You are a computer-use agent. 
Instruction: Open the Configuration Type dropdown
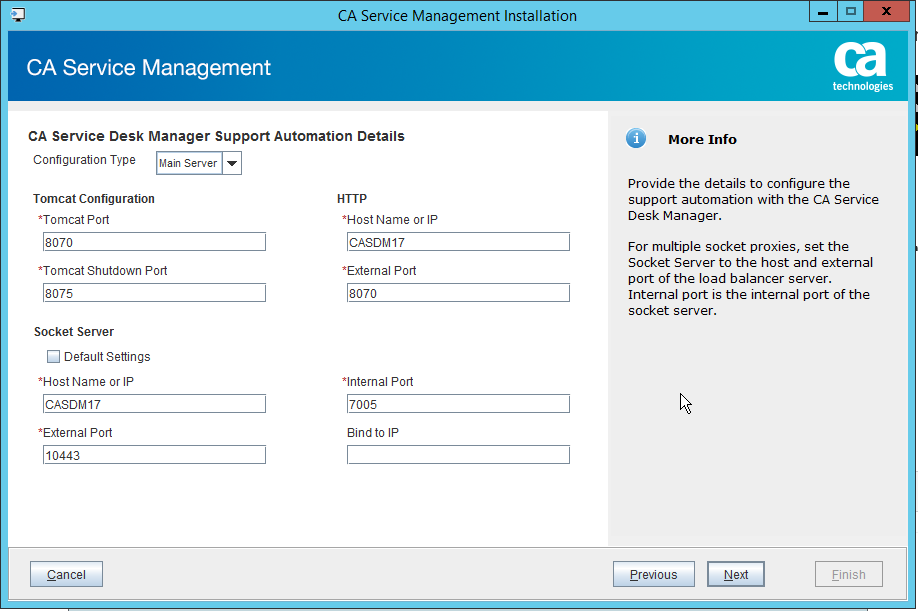coord(231,162)
